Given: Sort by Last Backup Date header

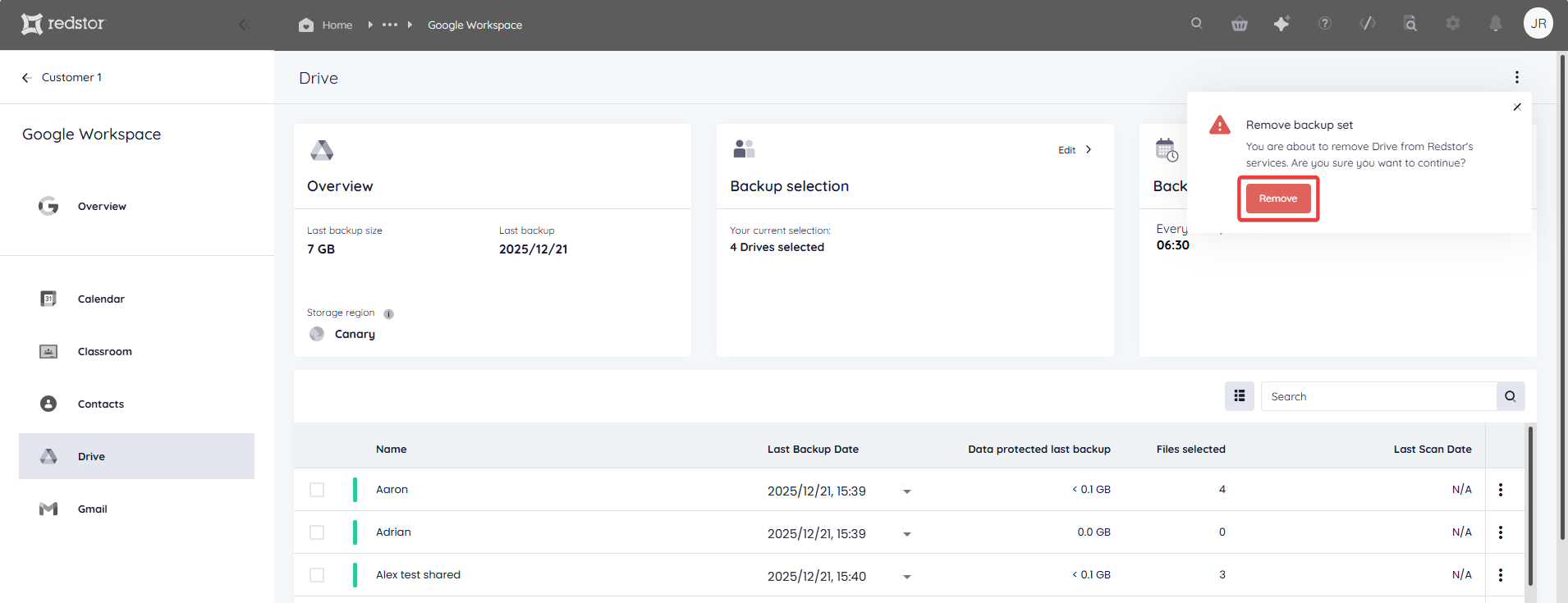Looking at the screenshot, I should (x=813, y=450).
